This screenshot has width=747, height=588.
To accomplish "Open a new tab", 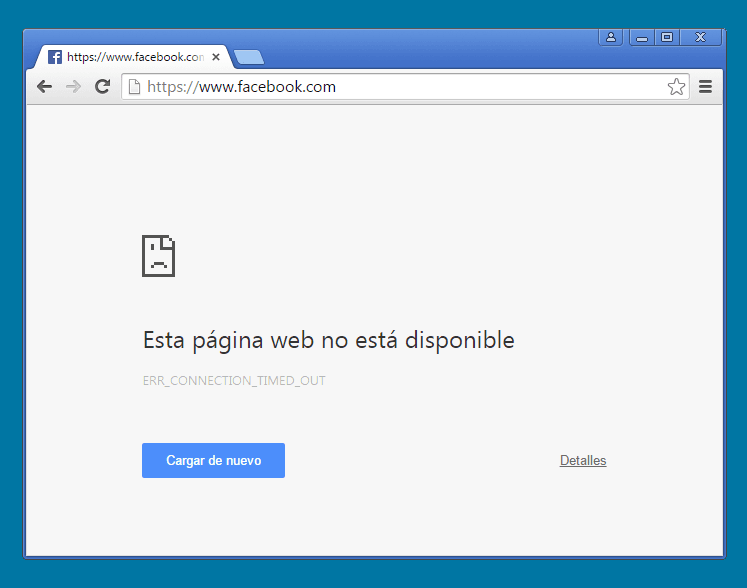I will [x=249, y=57].
